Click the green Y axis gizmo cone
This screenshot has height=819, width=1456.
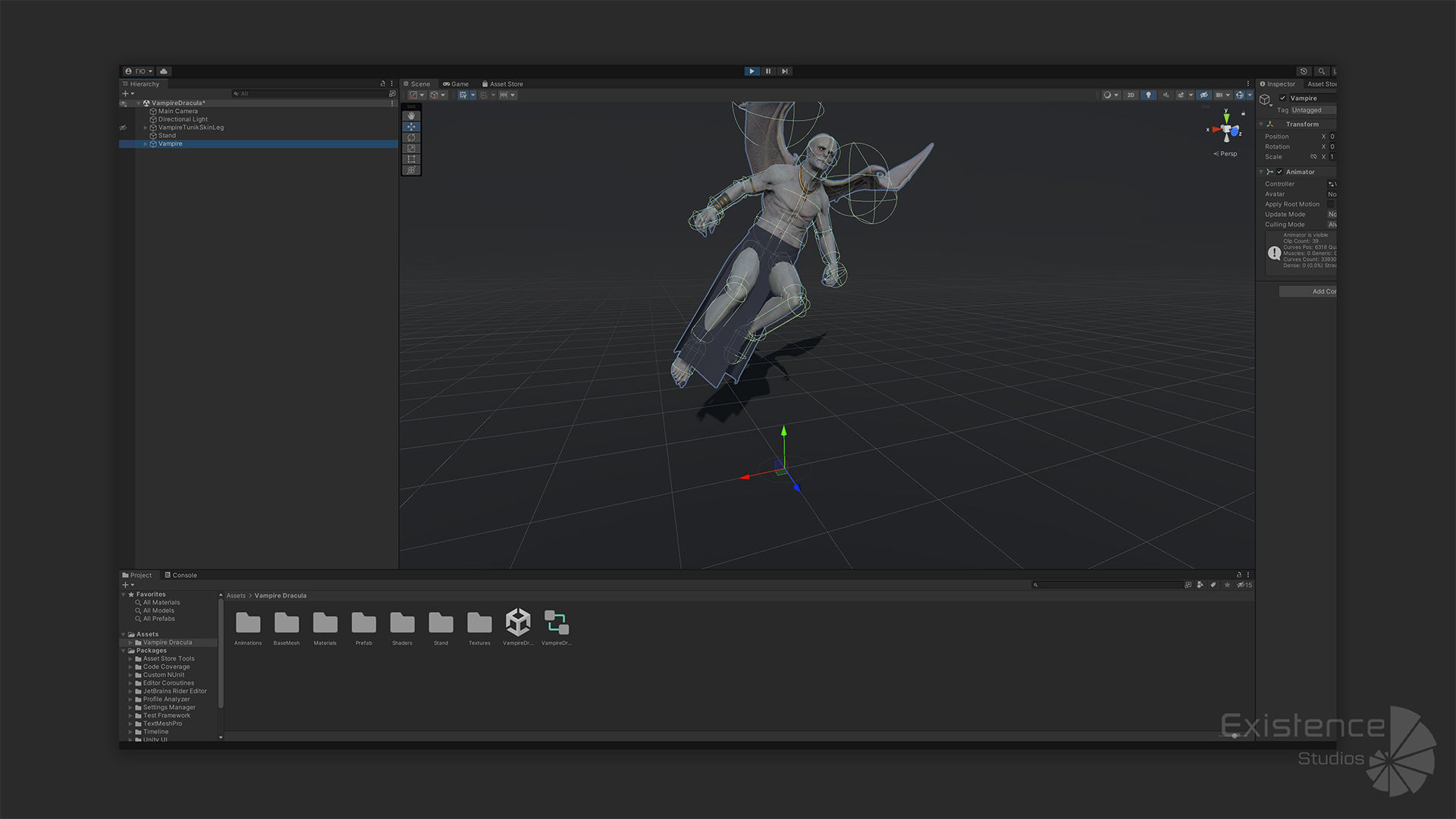(x=1226, y=118)
